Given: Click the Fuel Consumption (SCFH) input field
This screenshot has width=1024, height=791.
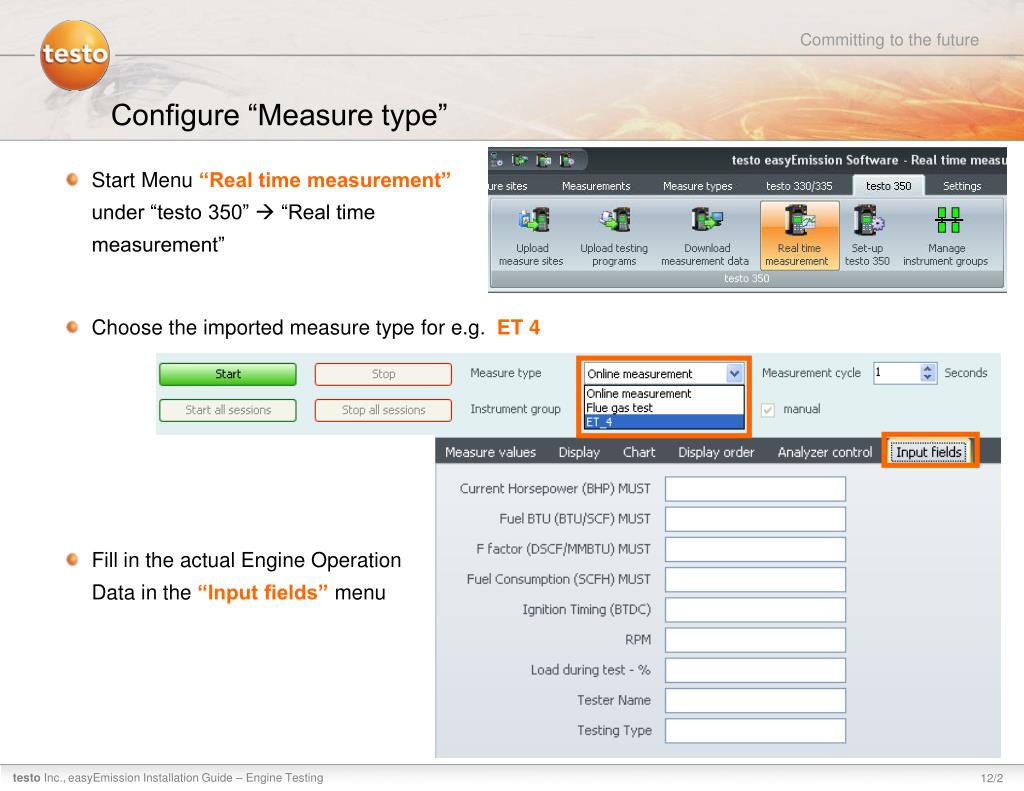Looking at the screenshot, I should [755, 579].
